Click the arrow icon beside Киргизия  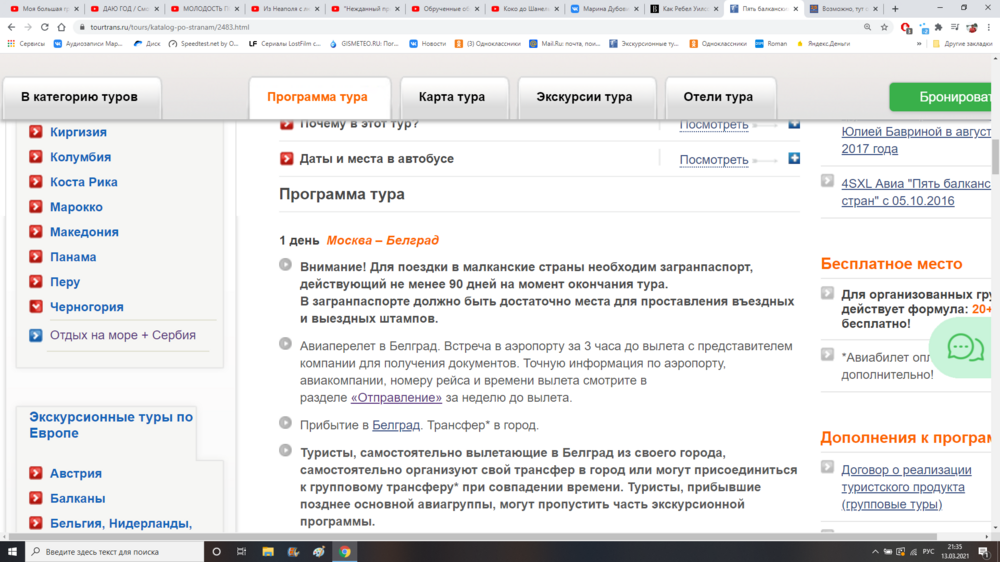pos(36,132)
